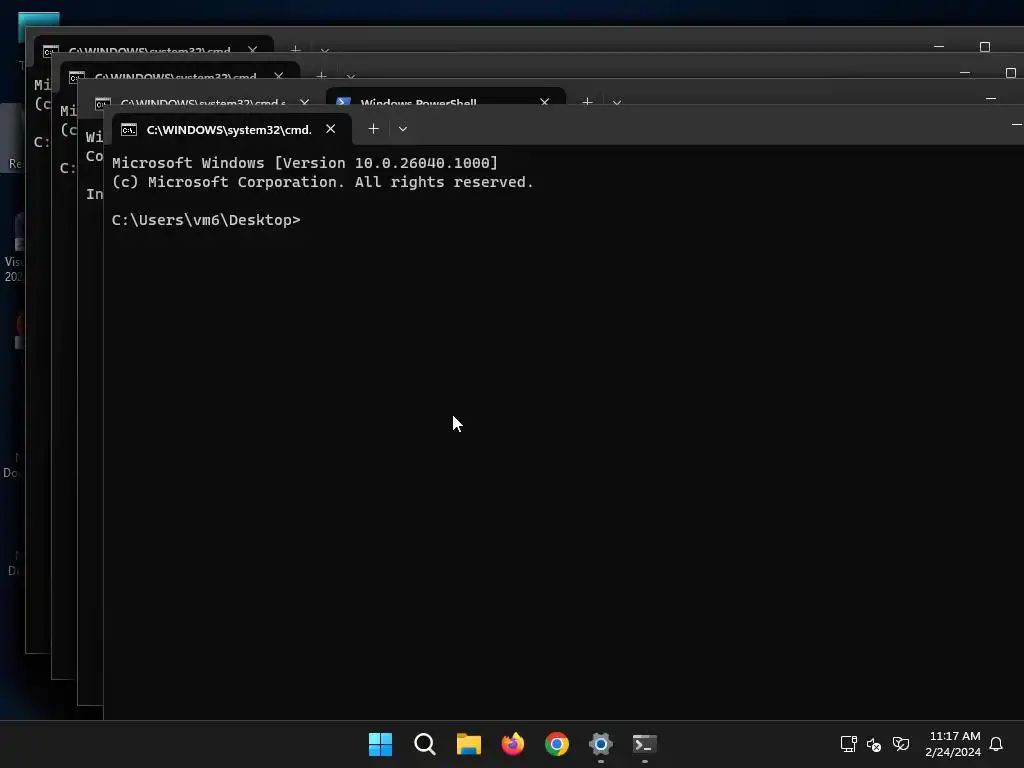Viewport: 1024px width, 768px height.
Task: Launch Google Chrome from taskbar
Action: click(556, 744)
